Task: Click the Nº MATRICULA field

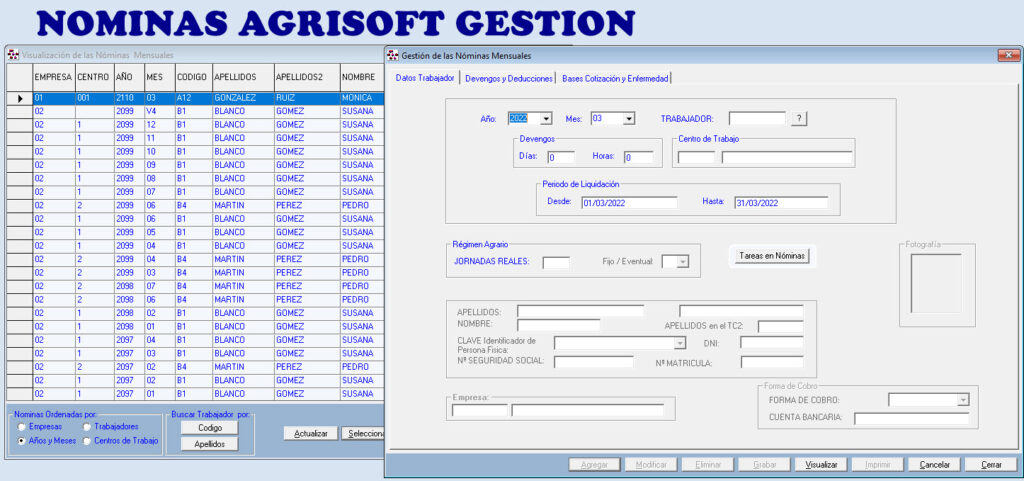Action: pos(772,362)
